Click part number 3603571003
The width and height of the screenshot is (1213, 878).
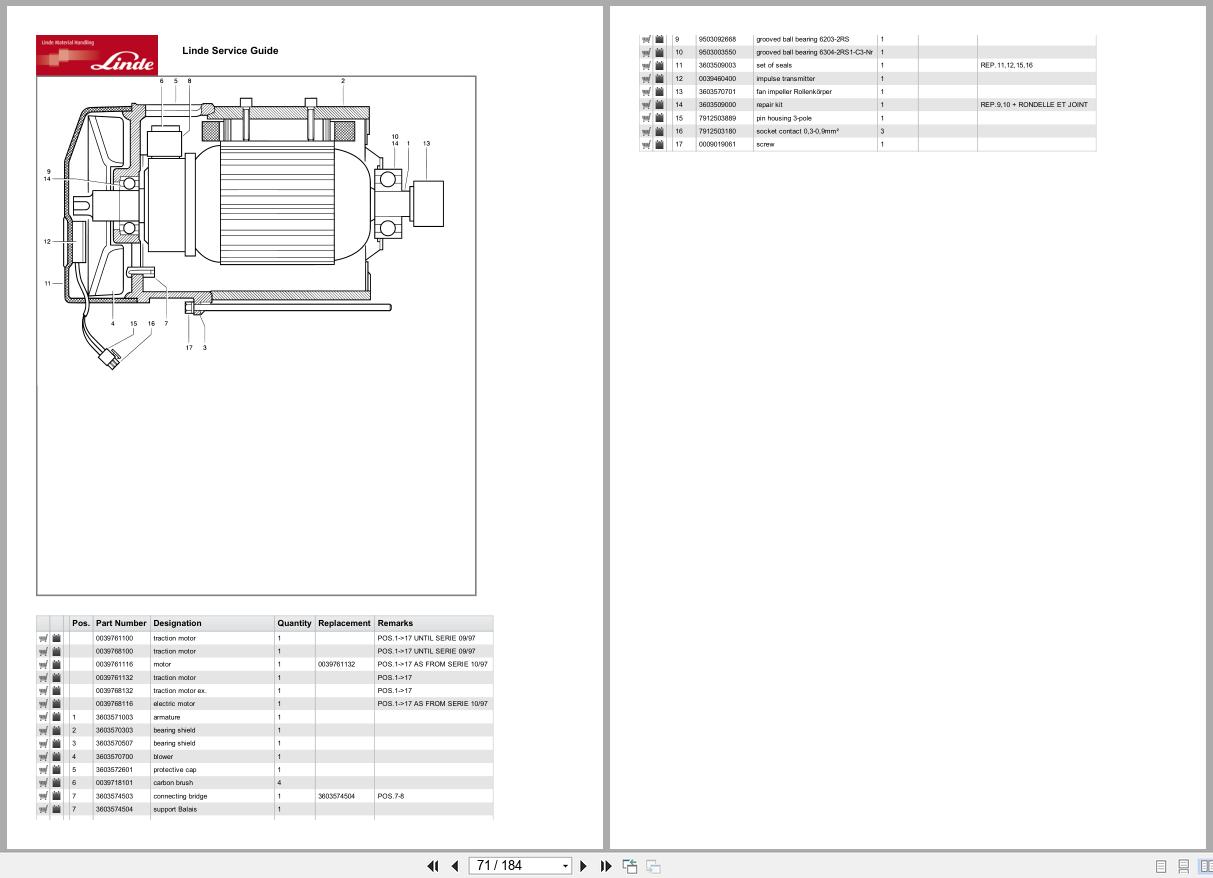(x=114, y=717)
